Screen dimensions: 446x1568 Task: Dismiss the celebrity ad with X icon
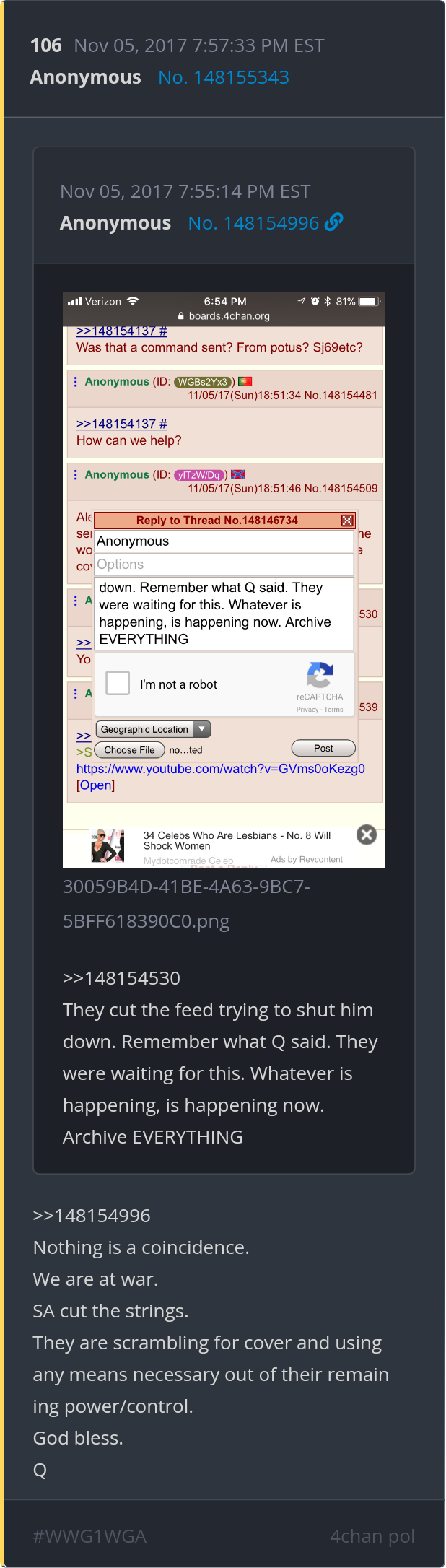[x=367, y=835]
